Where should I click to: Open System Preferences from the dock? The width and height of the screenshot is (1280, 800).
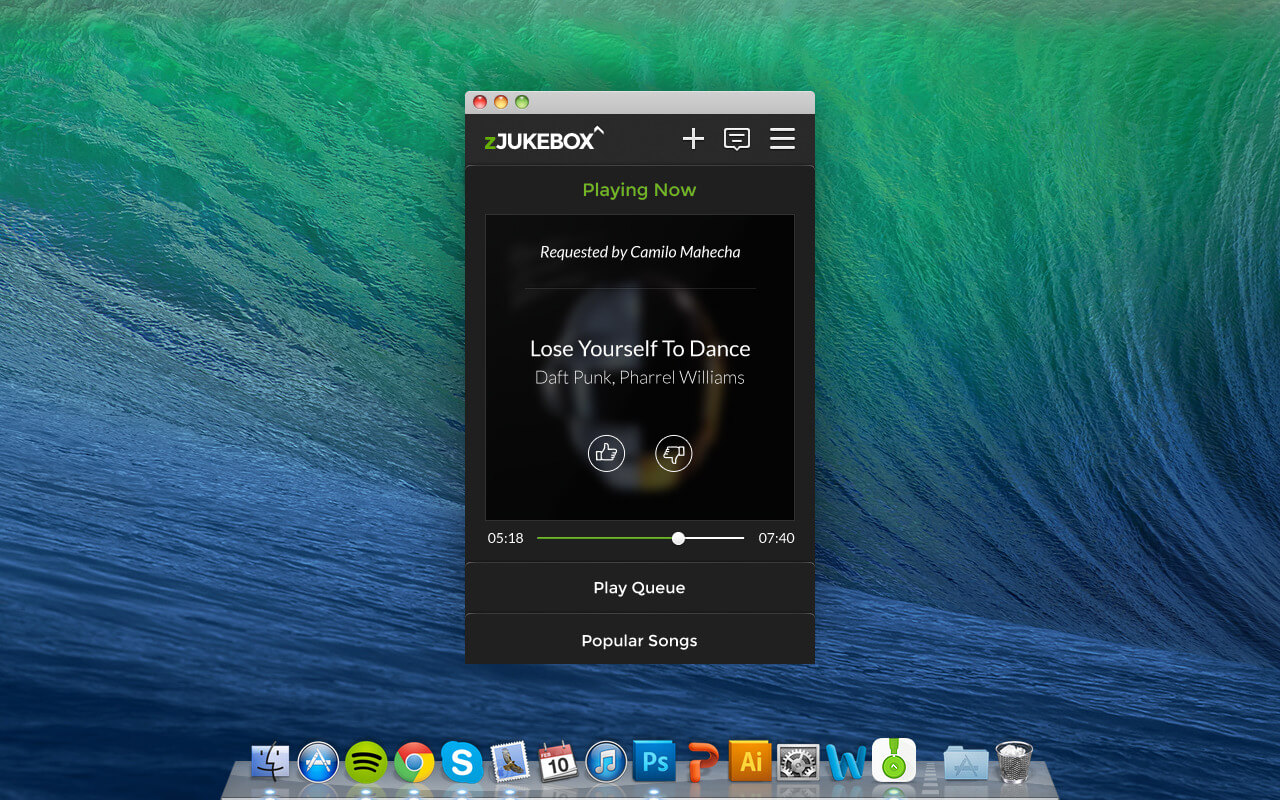coord(798,763)
